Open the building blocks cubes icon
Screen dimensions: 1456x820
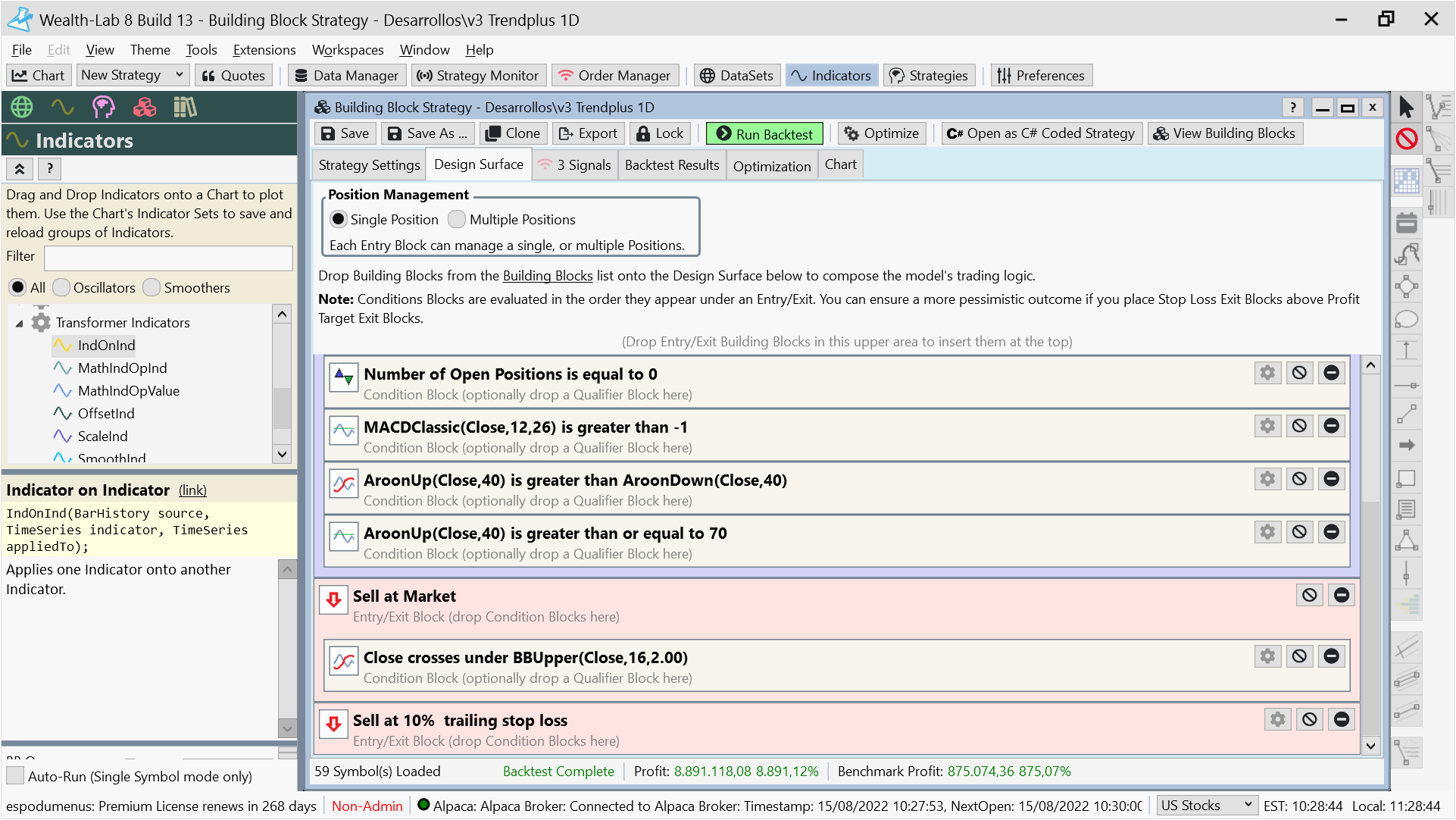click(x=144, y=107)
